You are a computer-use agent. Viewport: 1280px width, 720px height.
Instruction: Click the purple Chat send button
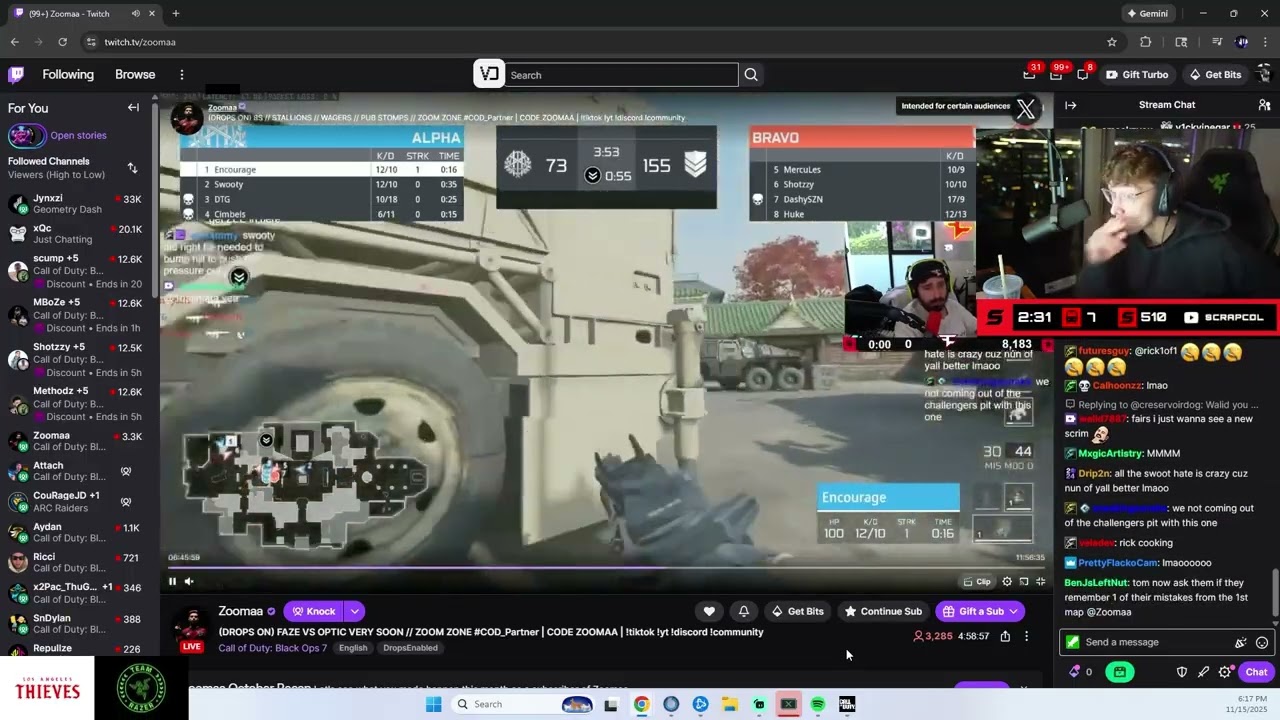(x=1256, y=672)
